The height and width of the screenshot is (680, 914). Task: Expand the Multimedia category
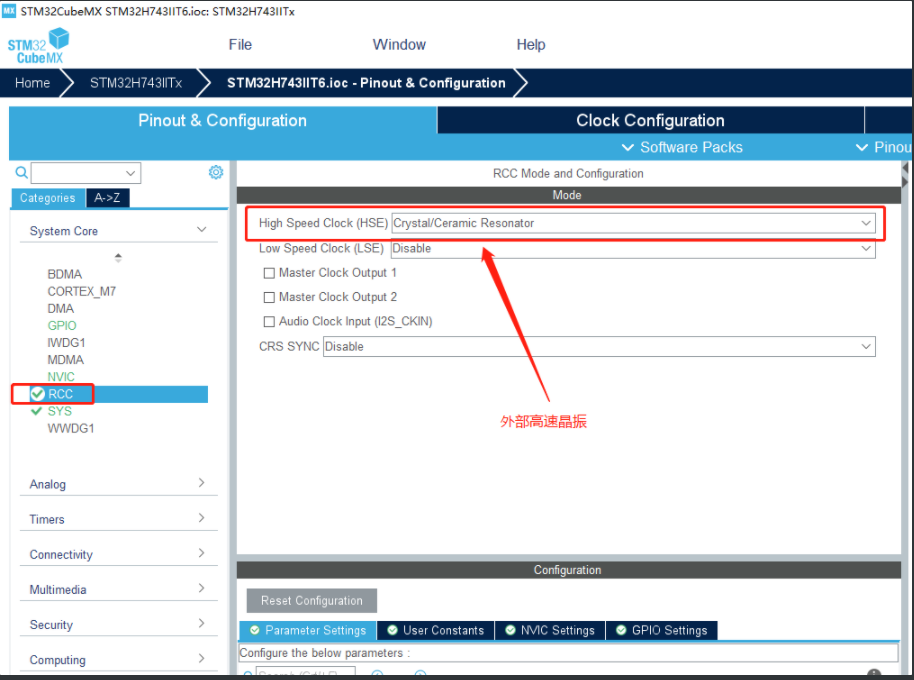(119, 589)
